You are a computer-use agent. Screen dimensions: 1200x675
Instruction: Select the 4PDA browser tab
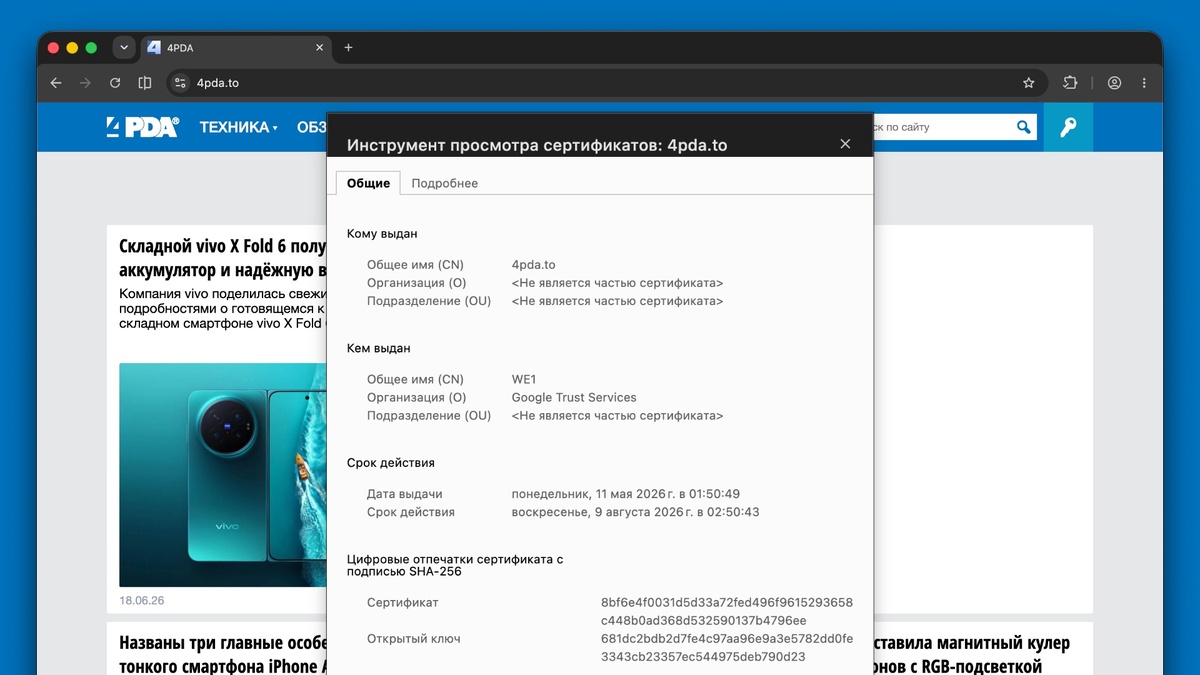coord(235,47)
